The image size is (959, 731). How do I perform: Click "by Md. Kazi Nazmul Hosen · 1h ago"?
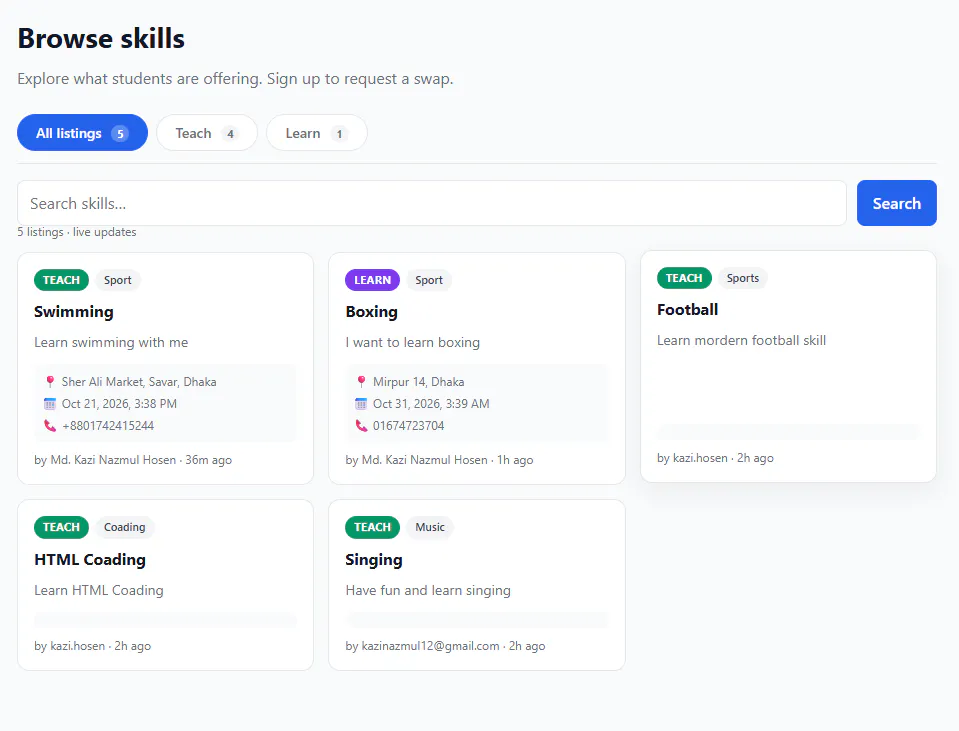coord(439,460)
